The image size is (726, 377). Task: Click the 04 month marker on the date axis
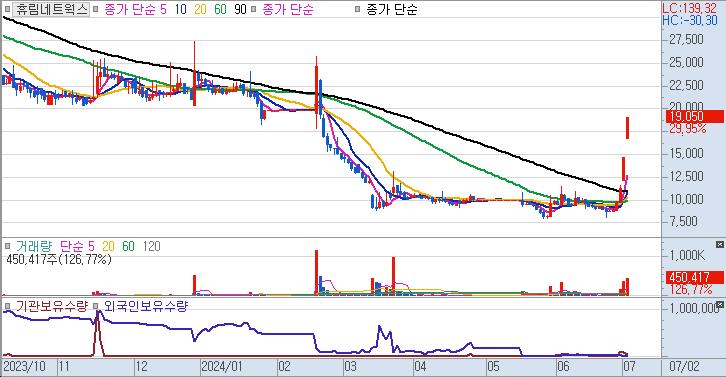click(x=420, y=367)
